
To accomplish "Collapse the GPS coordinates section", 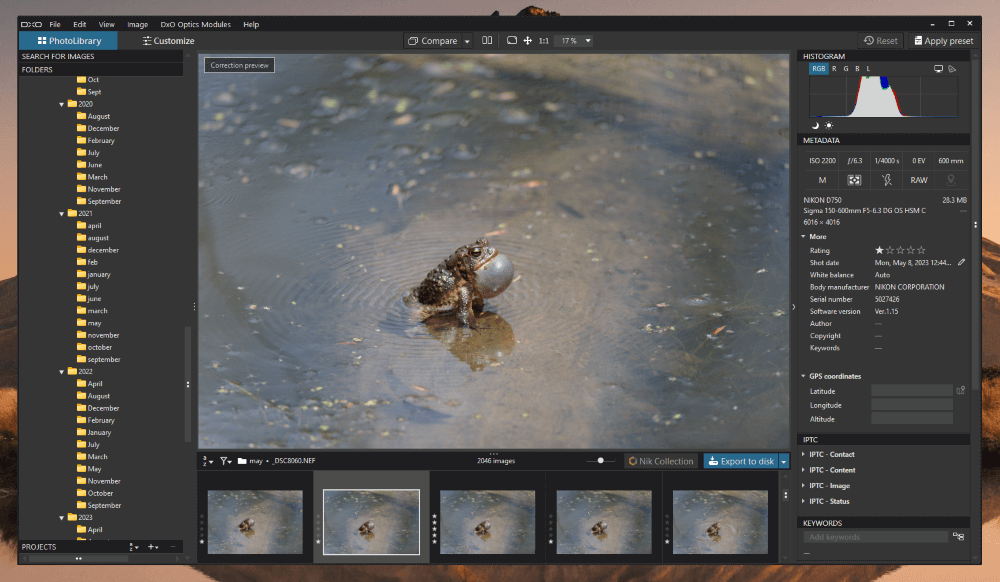I will click(804, 376).
